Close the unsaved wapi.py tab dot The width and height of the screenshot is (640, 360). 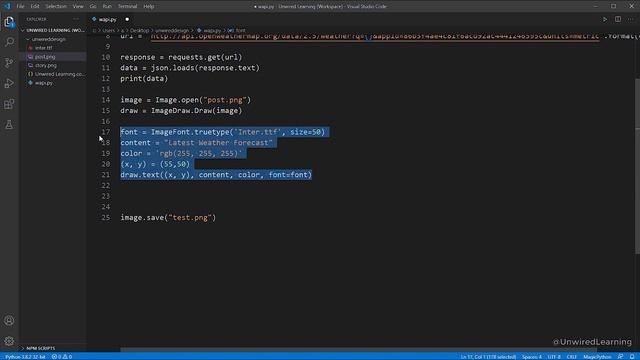pos(127,19)
